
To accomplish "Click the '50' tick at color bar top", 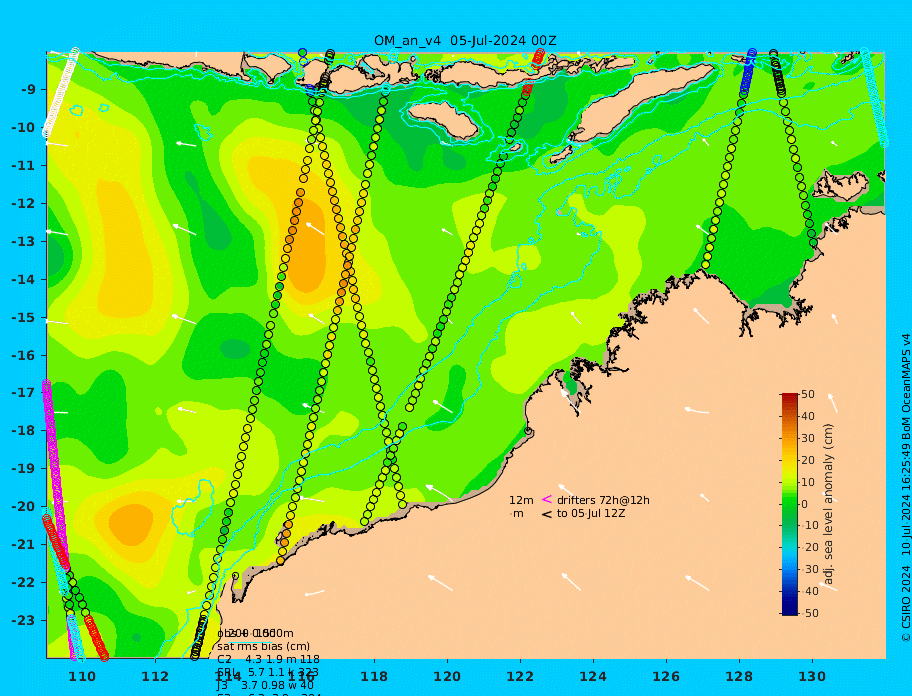I will tap(808, 395).
